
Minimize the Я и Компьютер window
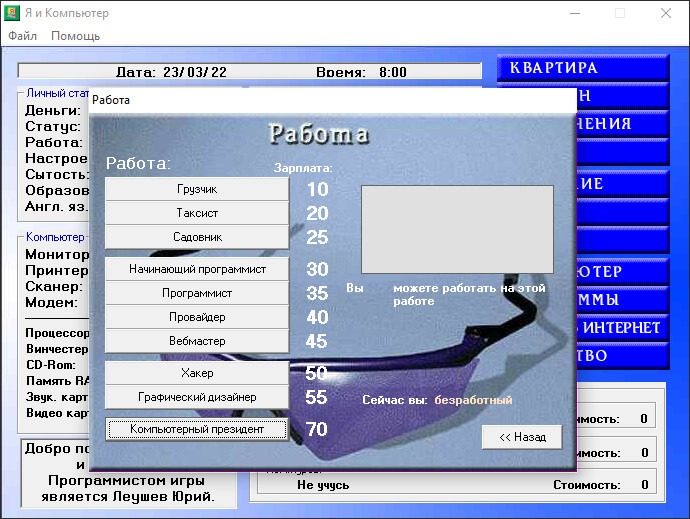(575, 13)
